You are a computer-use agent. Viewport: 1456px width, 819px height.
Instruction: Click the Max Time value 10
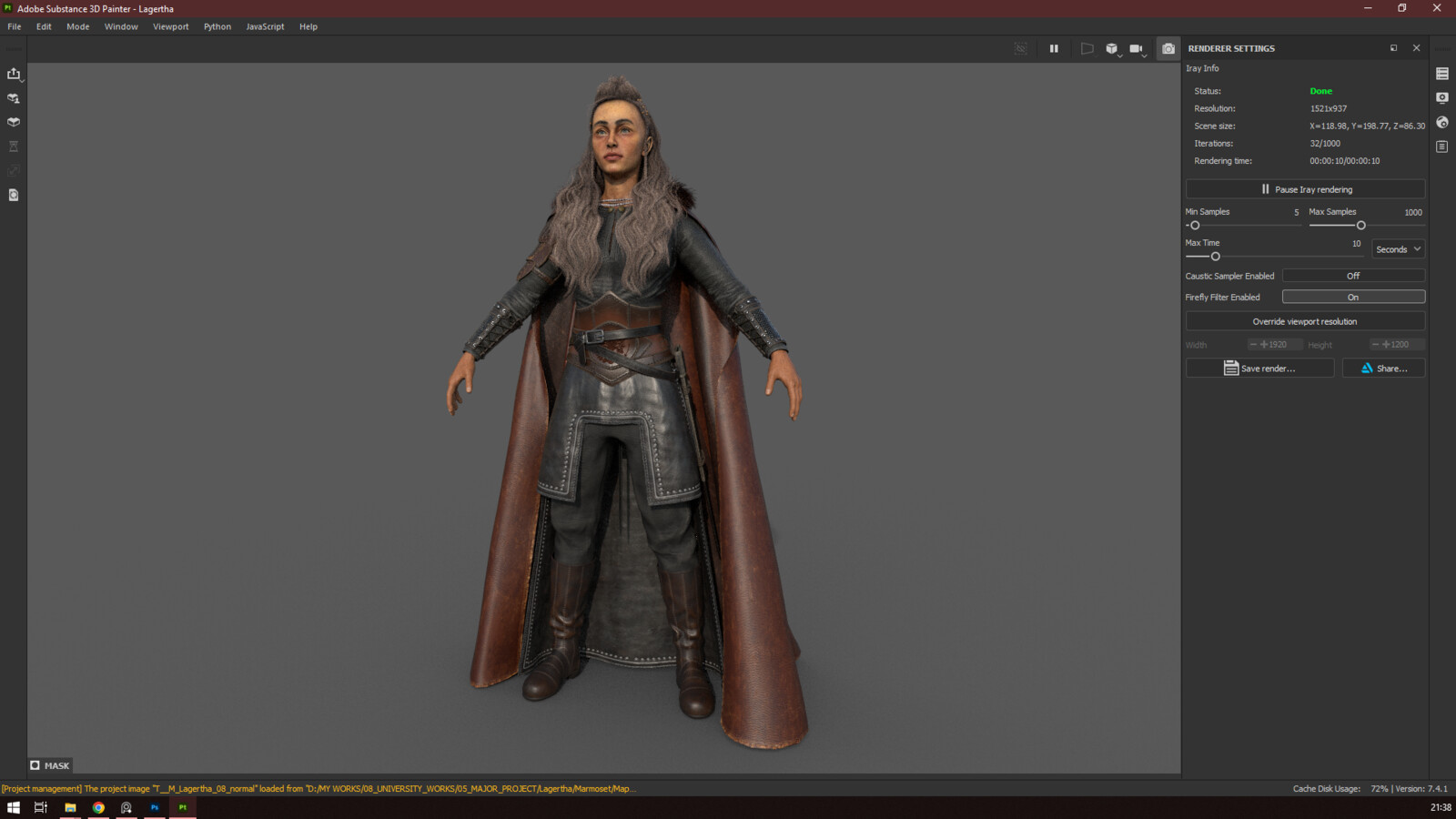tap(1356, 243)
